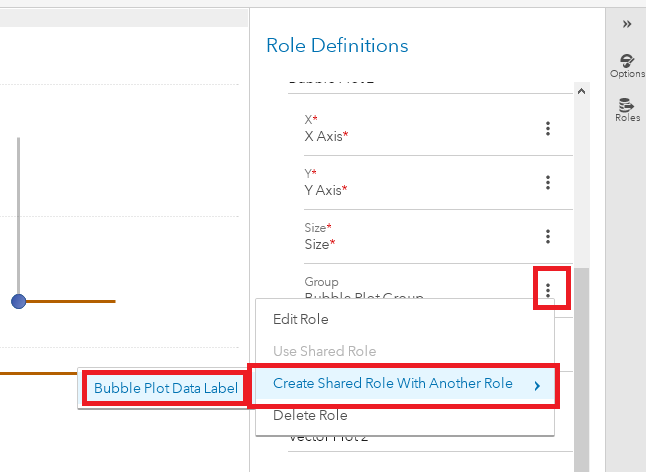Click the blue bubble point on chart
The width and height of the screenshot is (646, 472).
[18, 301]
